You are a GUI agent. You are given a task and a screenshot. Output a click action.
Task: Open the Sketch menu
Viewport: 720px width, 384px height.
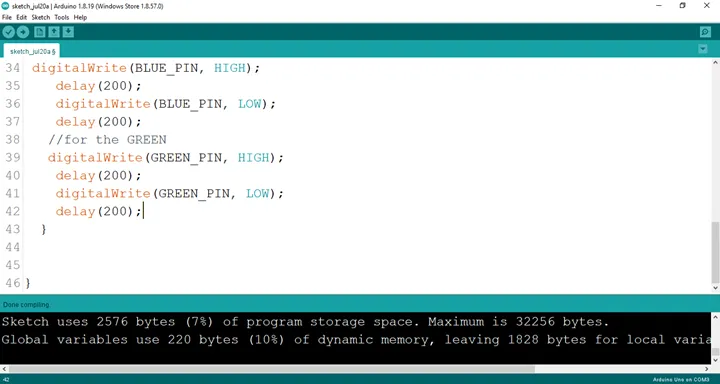coord(41,17)
